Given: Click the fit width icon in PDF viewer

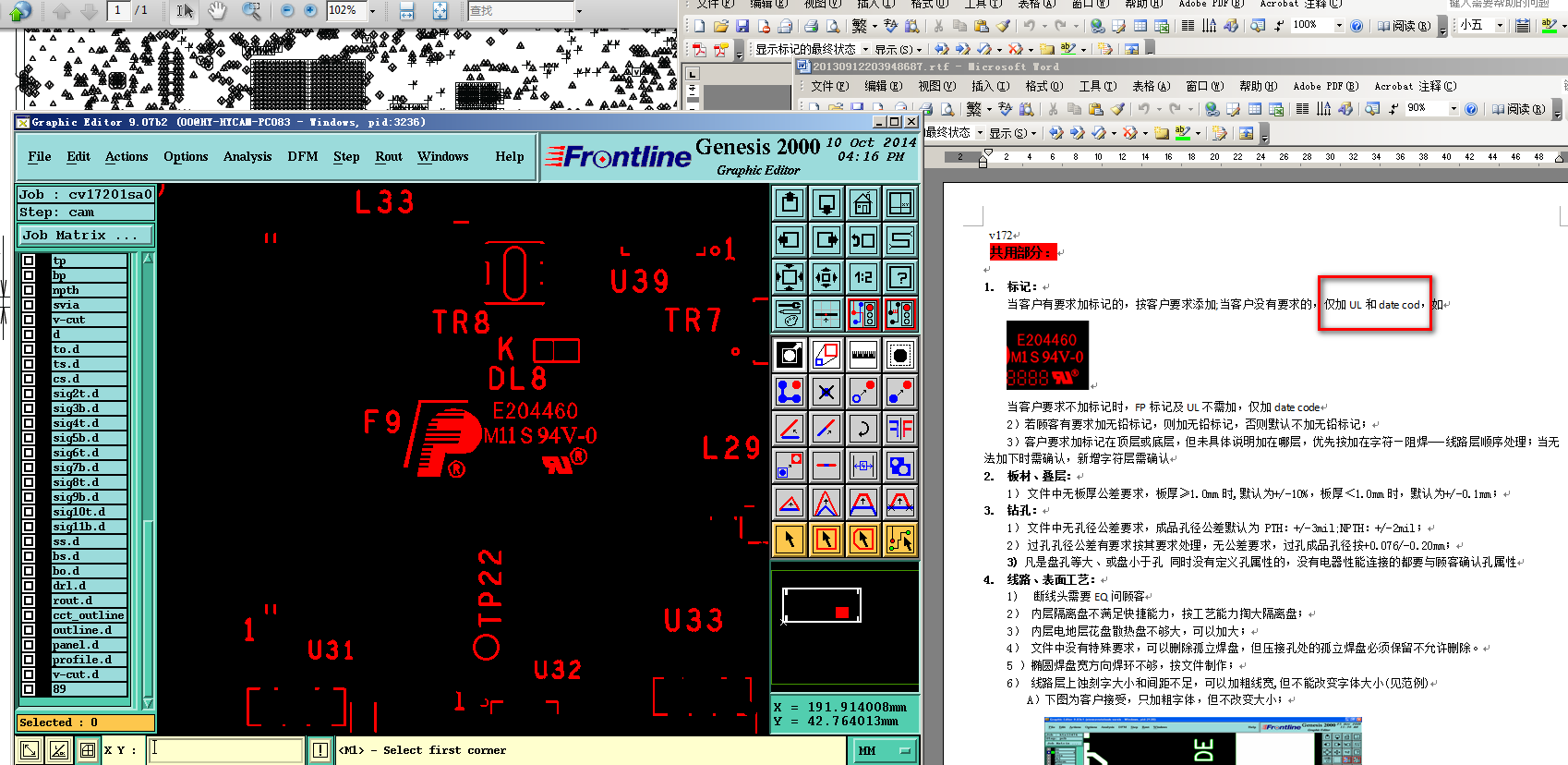Looking at the screenshot, I should (406, 10).
